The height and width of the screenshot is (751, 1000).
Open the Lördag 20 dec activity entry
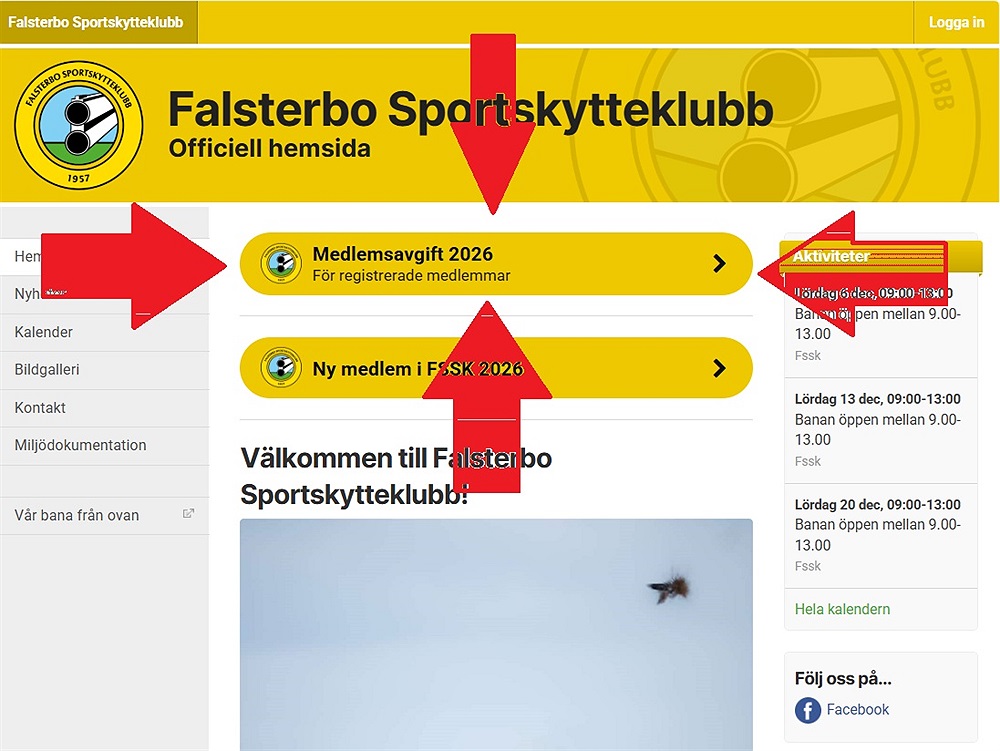(881, 535)
